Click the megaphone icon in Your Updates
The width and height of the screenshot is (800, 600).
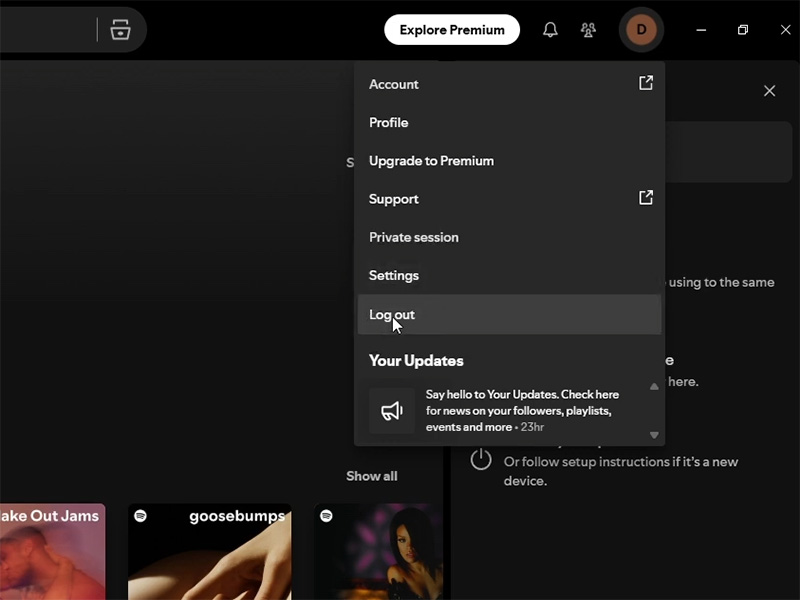point(392,411)
